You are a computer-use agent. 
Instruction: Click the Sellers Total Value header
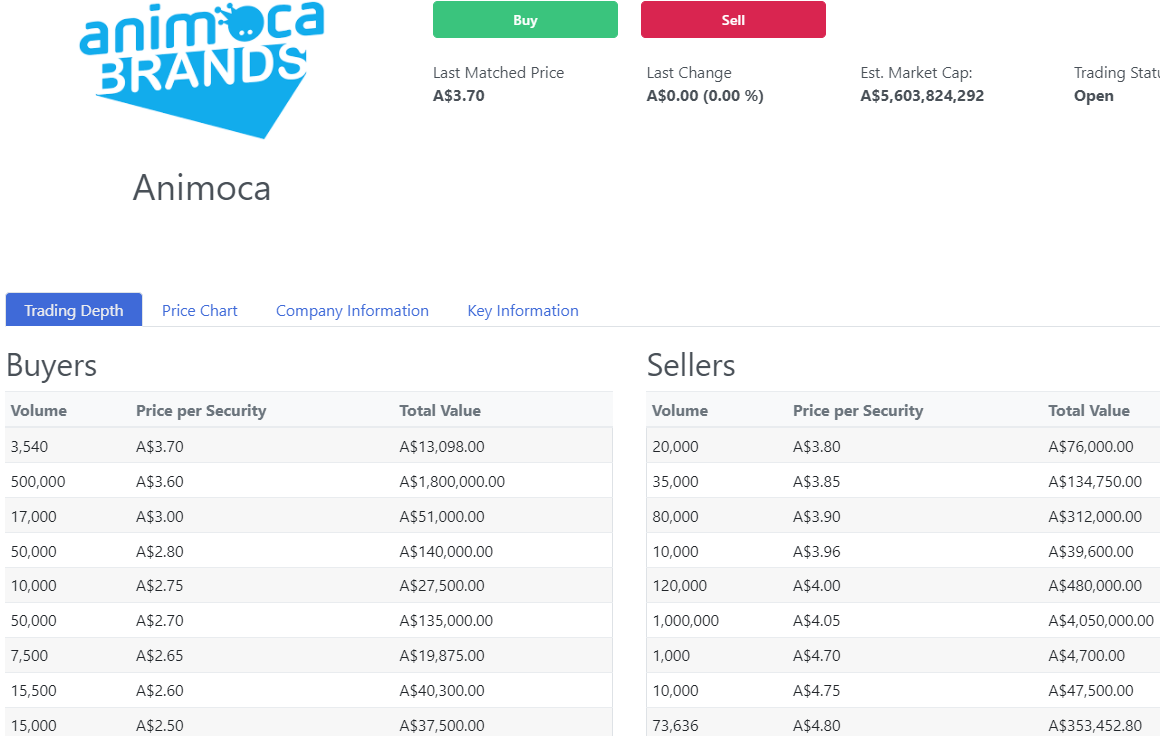point(1089,411)
